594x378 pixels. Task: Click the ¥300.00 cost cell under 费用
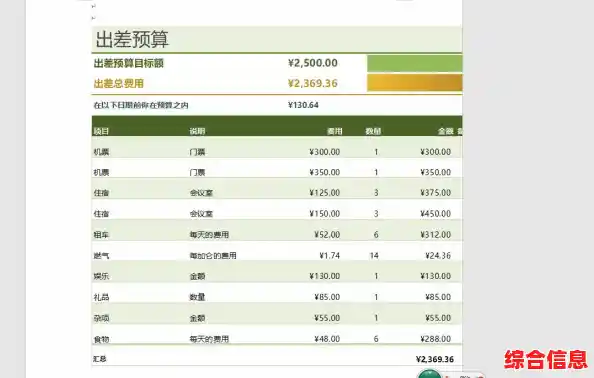[x=325, y=152]
